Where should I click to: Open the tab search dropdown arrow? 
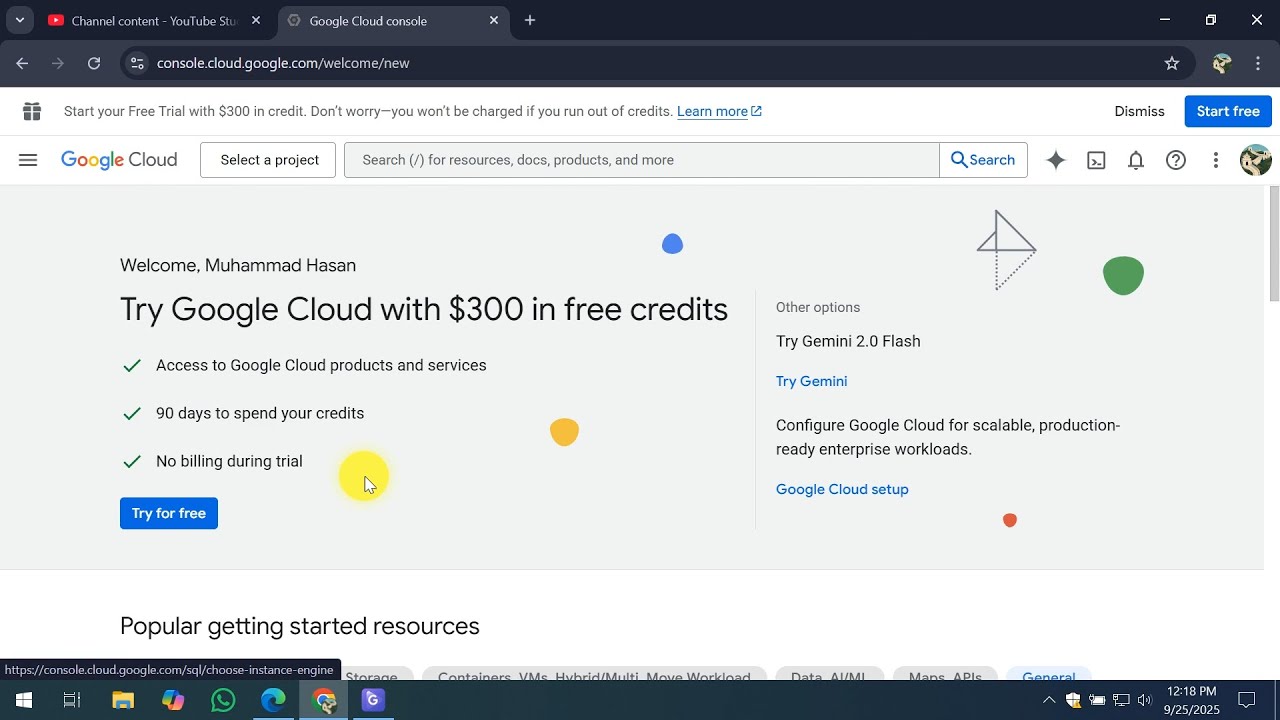(19, 20)
